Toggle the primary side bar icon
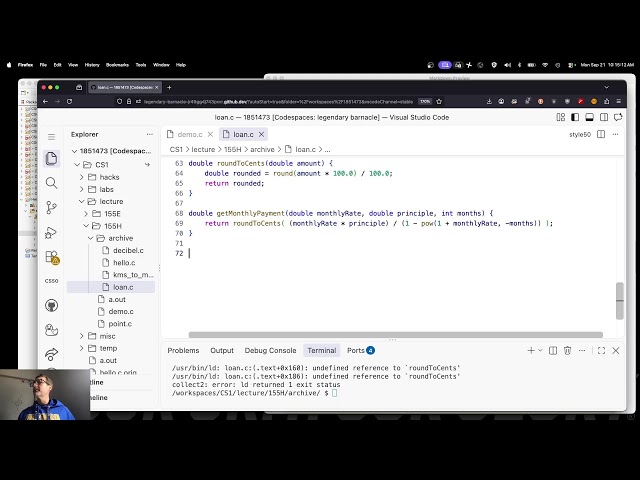The width and height of the screenshot is (640, 480). pyautogui.click(x=575, y=118)
